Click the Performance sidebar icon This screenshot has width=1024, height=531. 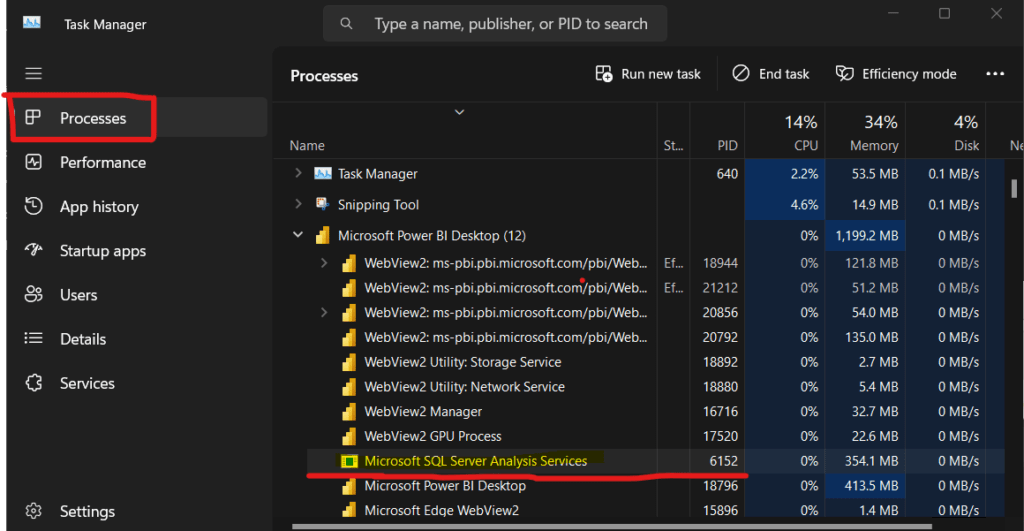[x=33, y=162]
